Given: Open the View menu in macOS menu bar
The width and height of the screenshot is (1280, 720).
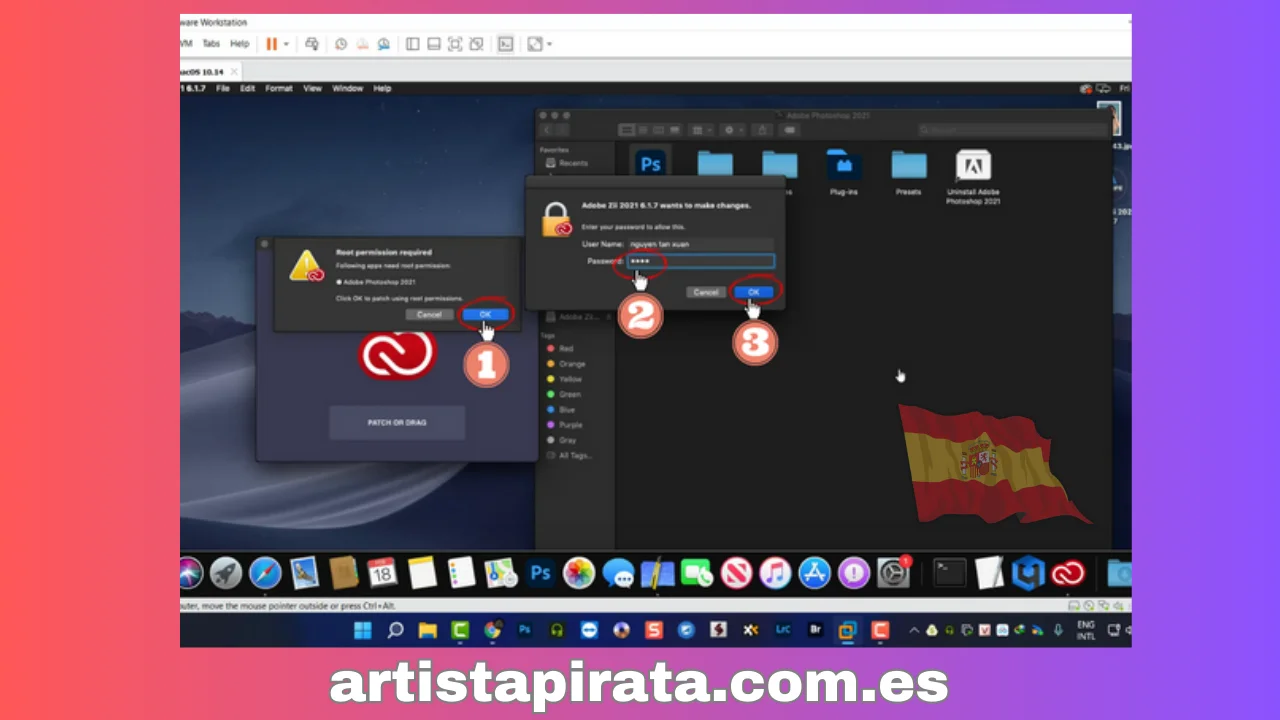Looking at the screenshot, I should 313,89.
